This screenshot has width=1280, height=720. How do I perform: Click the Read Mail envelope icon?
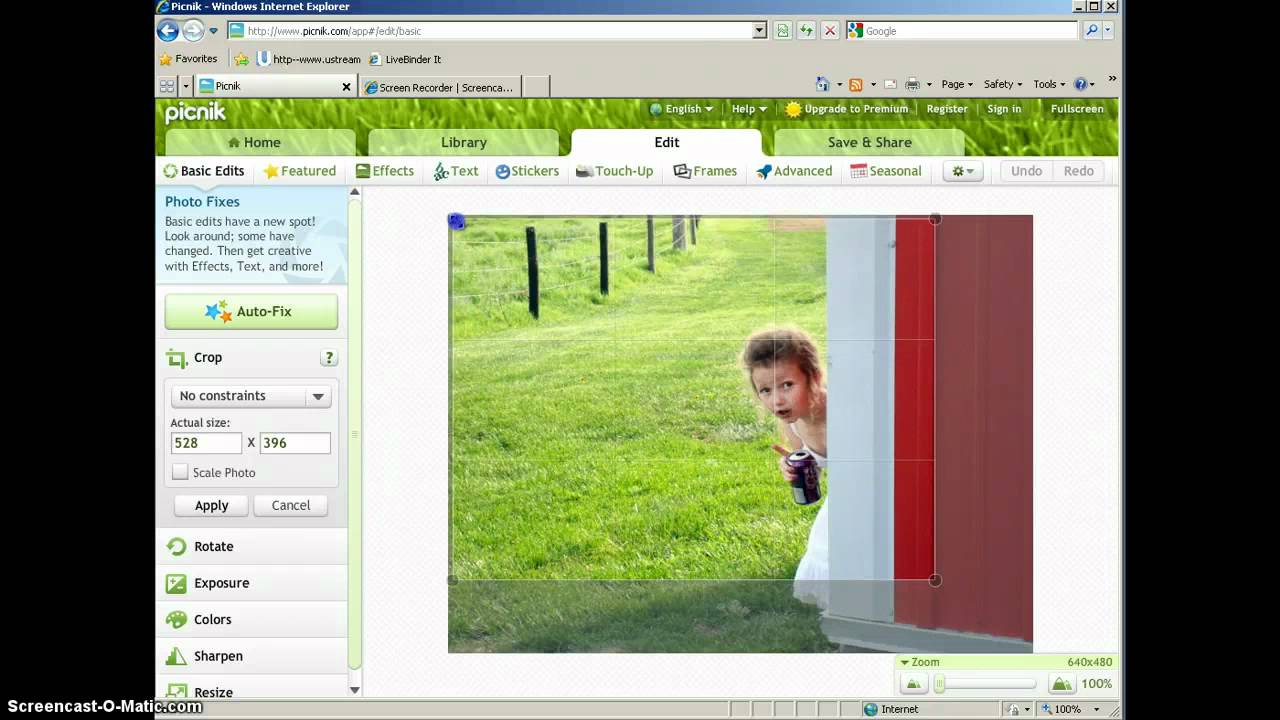tap(890, 84)
